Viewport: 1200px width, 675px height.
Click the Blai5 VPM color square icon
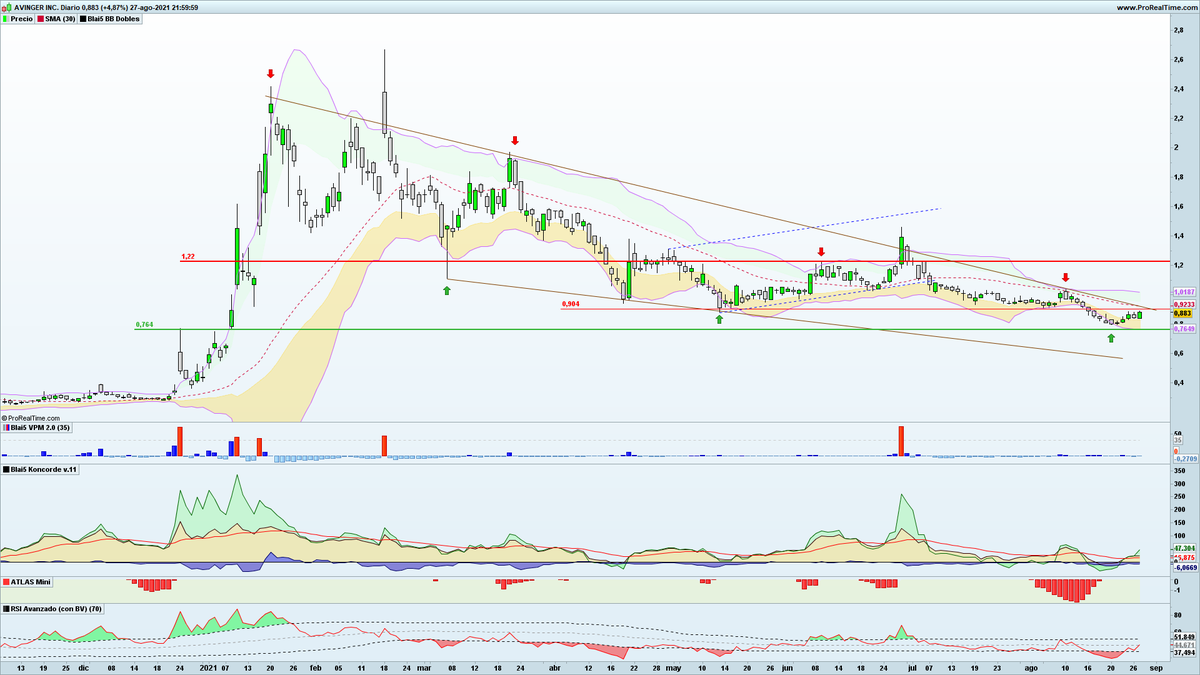[6, 427]
